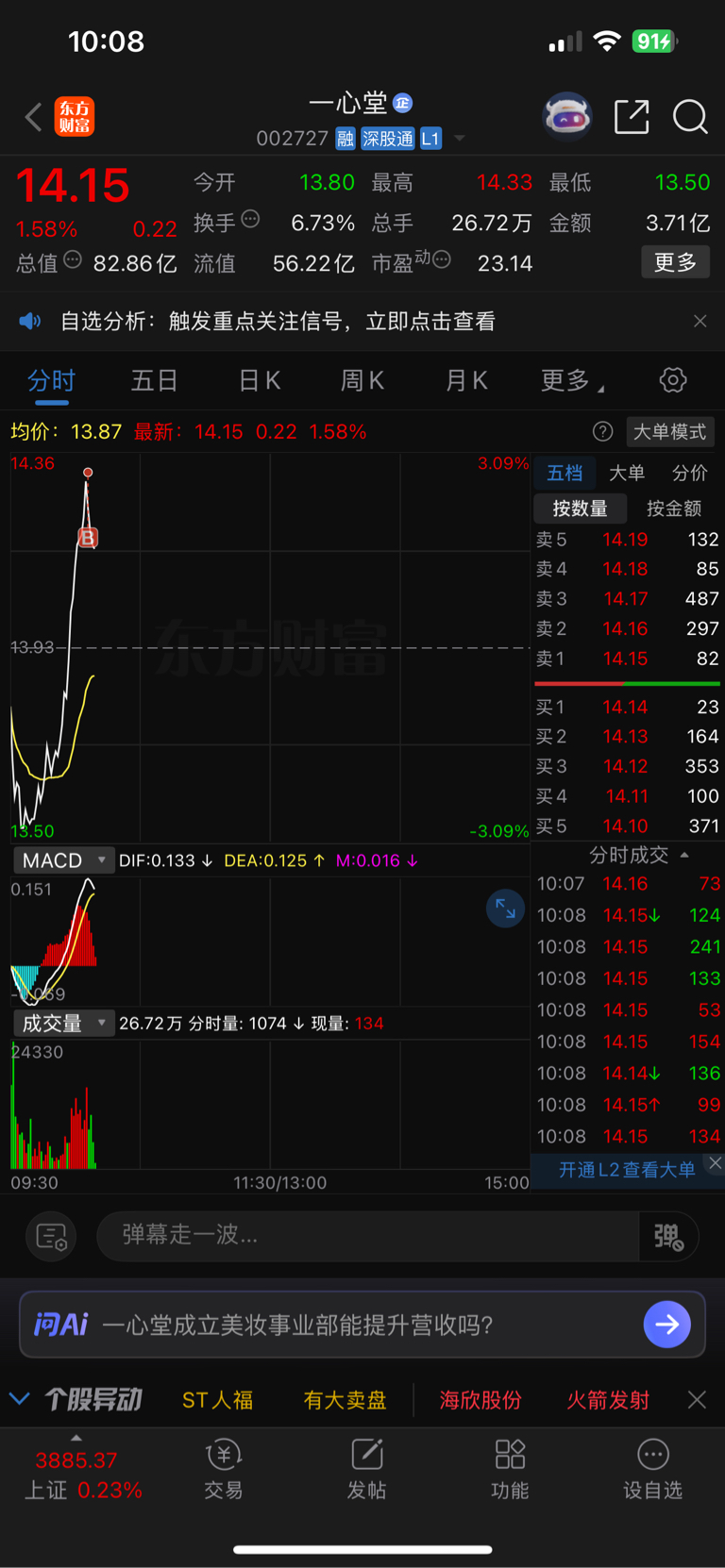Image resolution: width=725 pixels, height=1568 pixels.
Task: Tap 买1 price 14.14 row
Action: pyautogui.click(x=628, y=707)
